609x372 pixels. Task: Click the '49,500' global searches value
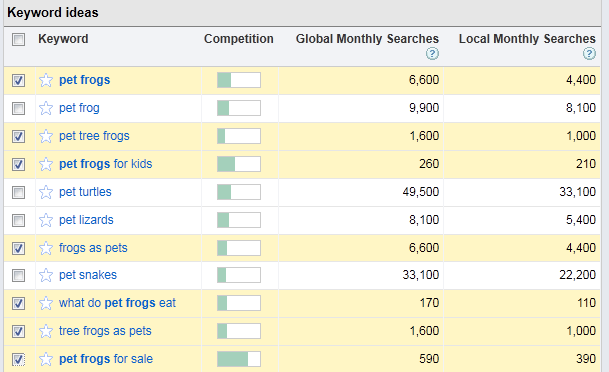pos(421,192)
